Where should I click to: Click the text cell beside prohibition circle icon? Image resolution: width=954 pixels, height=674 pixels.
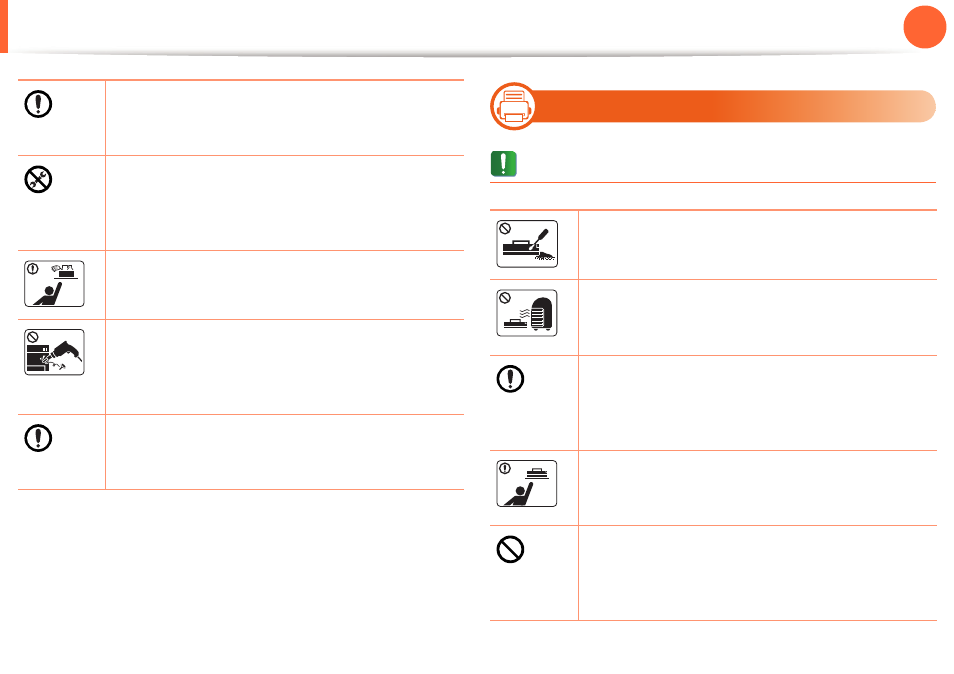[x=757, y=573]
